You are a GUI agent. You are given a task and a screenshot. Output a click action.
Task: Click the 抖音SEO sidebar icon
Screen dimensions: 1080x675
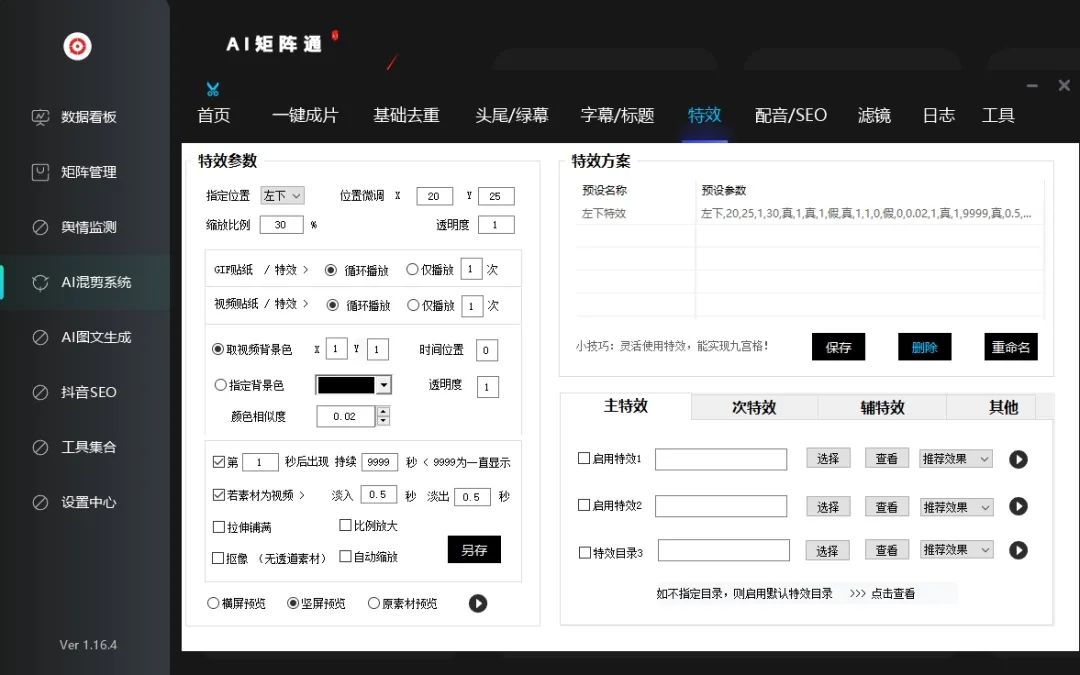41,393
